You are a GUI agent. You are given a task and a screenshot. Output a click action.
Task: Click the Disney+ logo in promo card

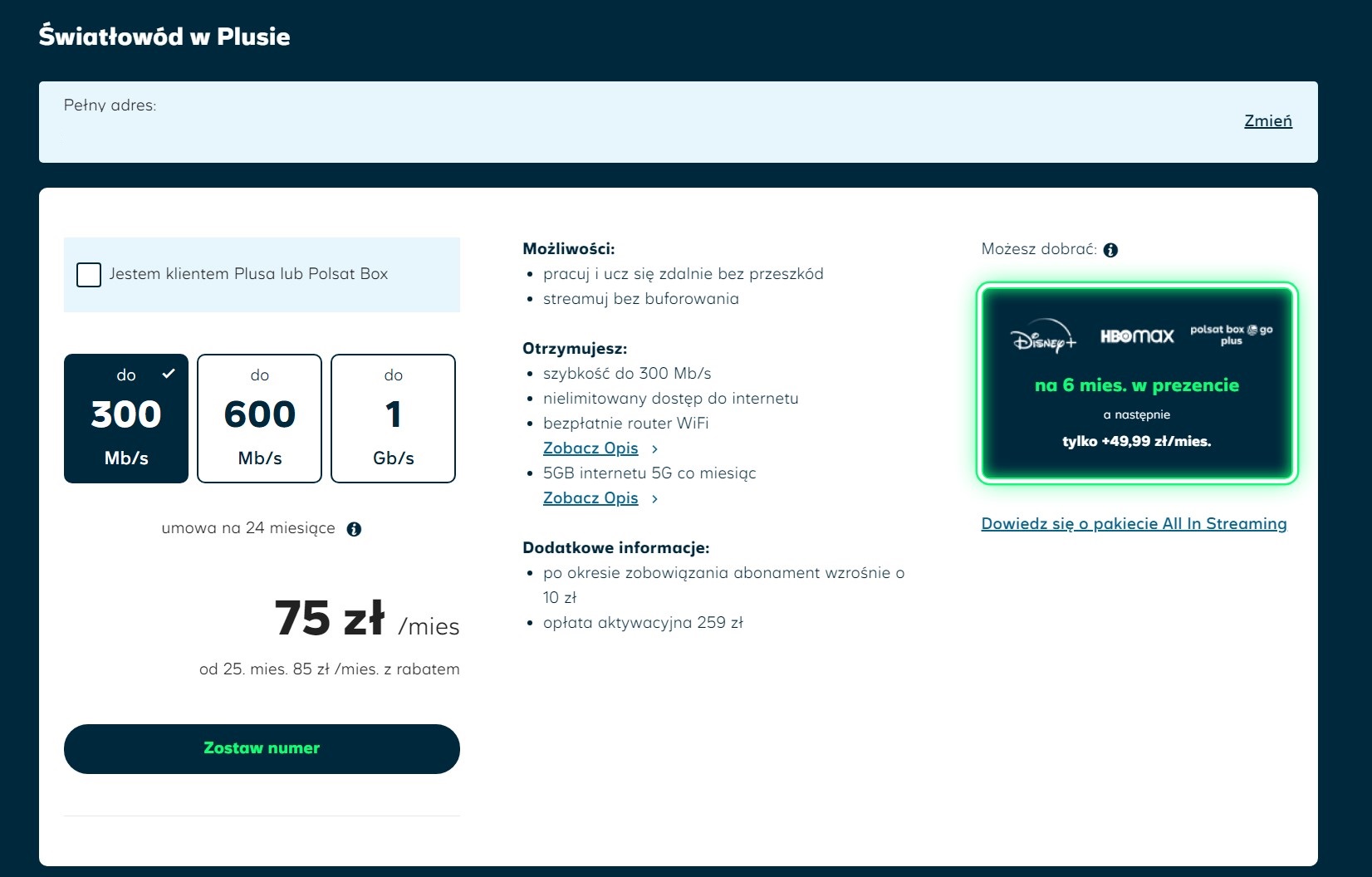1043,336
